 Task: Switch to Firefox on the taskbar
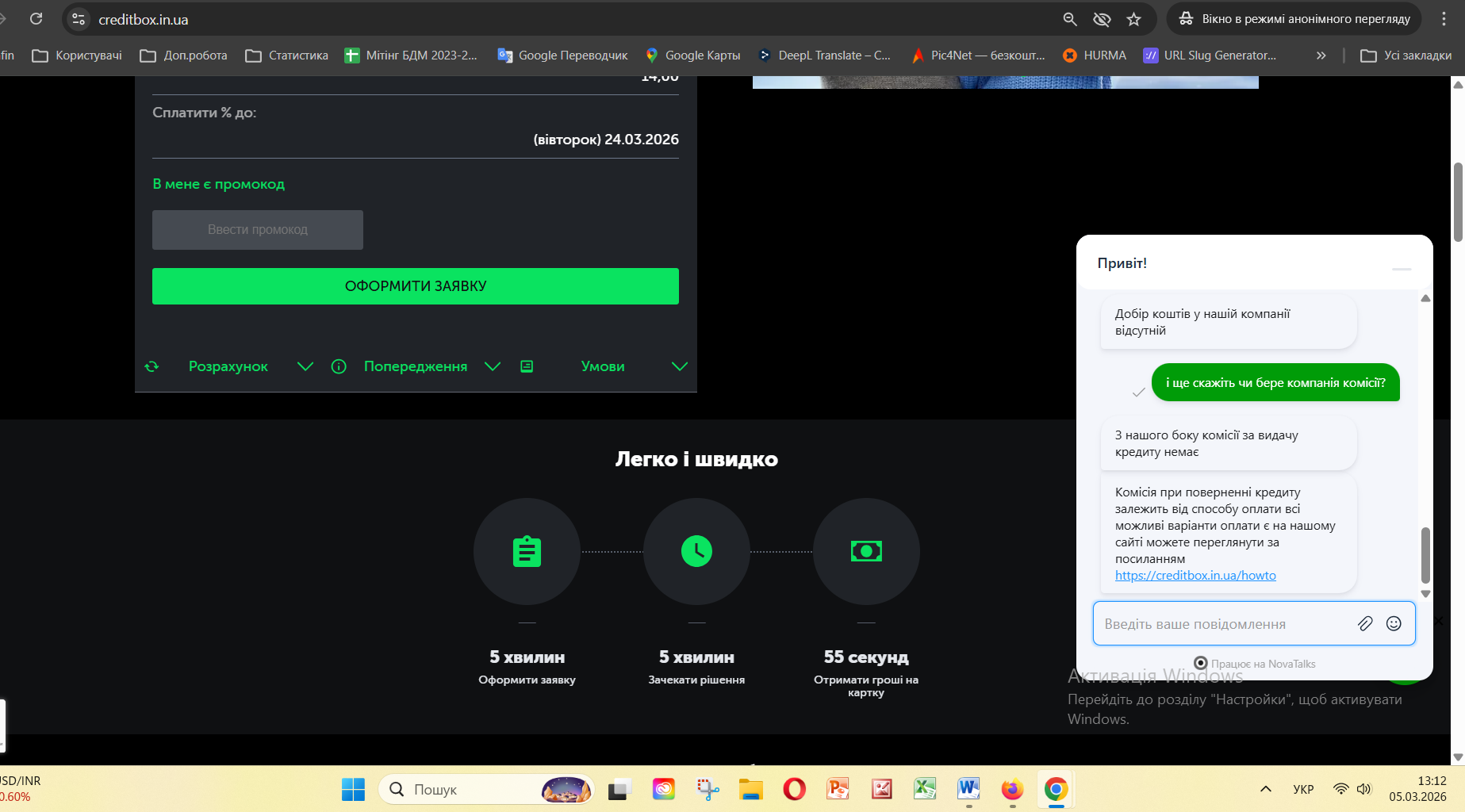(1012, 789)
